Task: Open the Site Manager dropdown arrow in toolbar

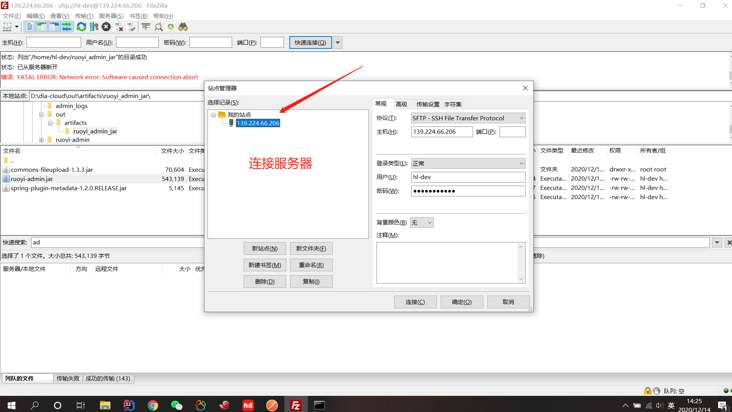Action: pyautogui.click(x=17, y=27)
